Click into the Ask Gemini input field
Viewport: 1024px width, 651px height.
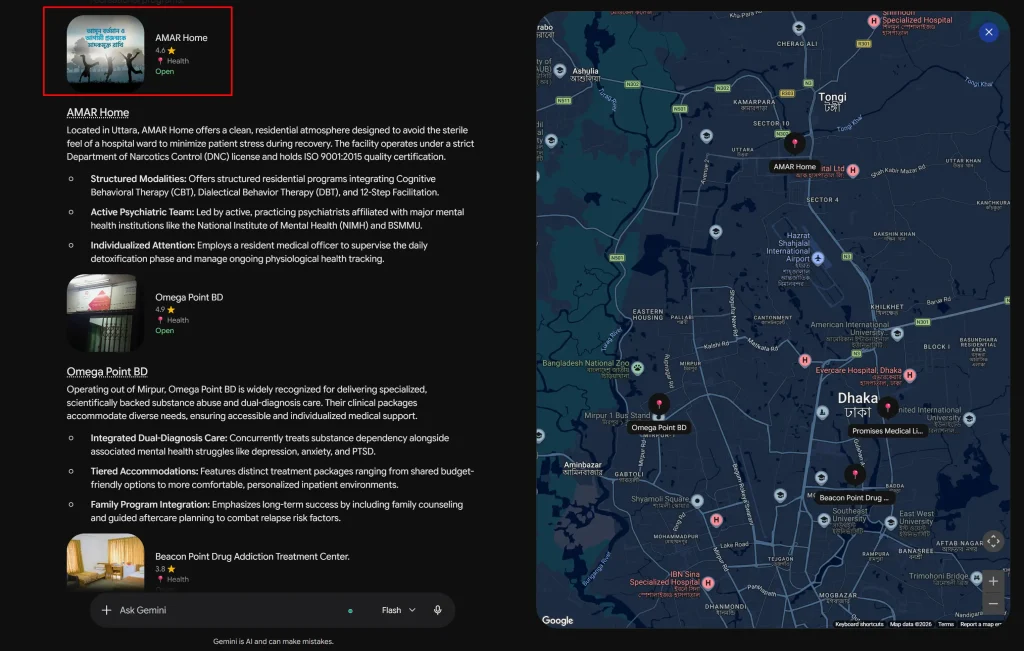click(229, 610)
